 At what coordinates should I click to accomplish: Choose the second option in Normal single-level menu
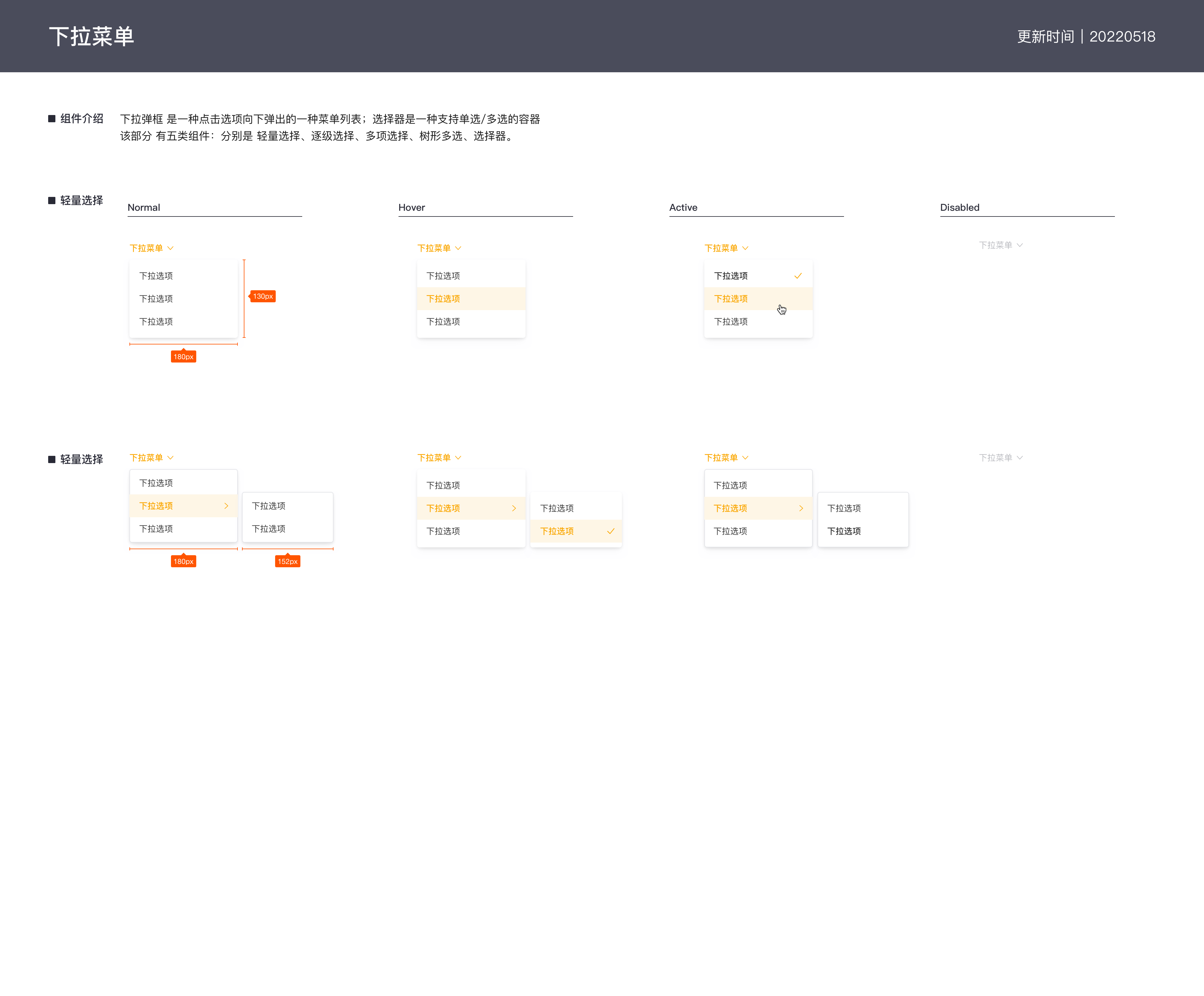click(184, 299)
